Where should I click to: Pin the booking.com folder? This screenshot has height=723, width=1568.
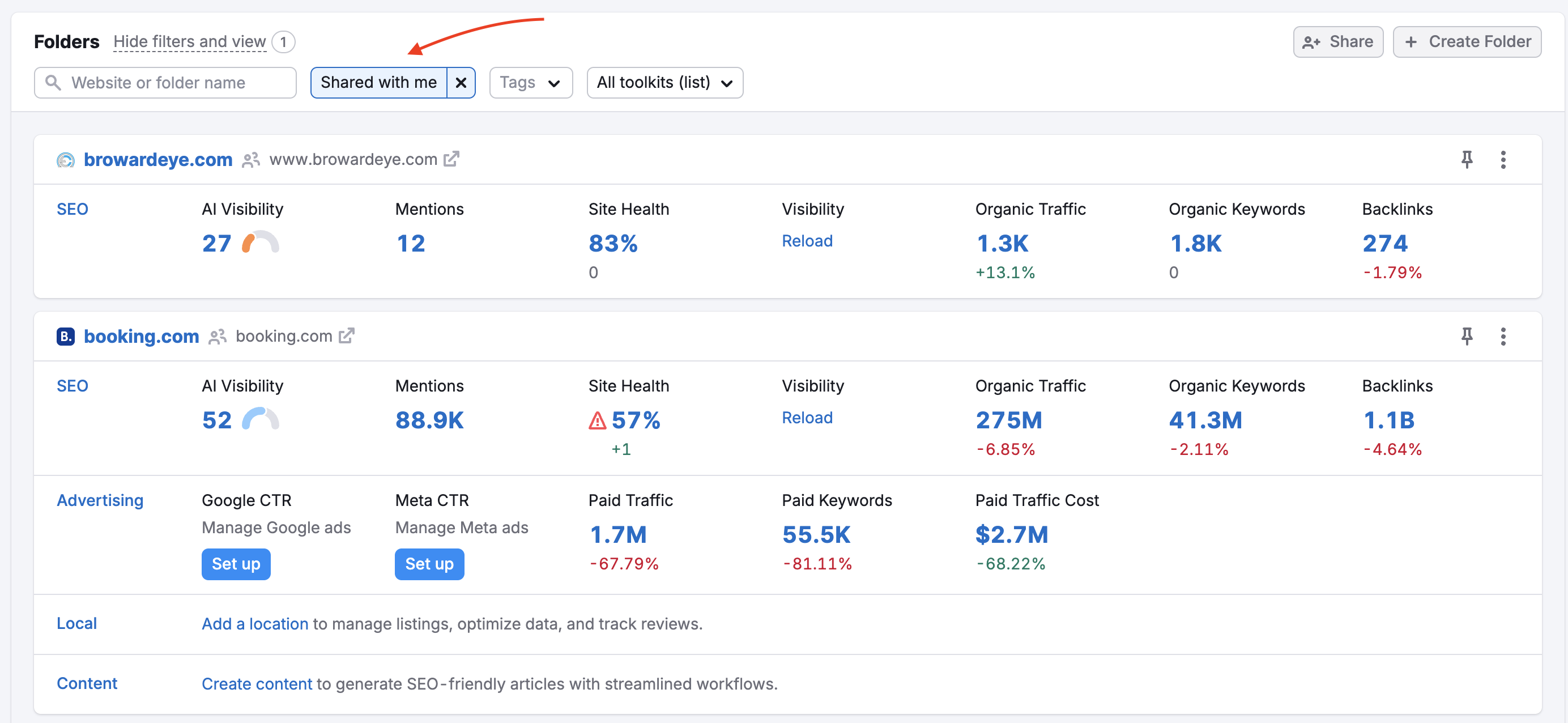coord(1467,336)
